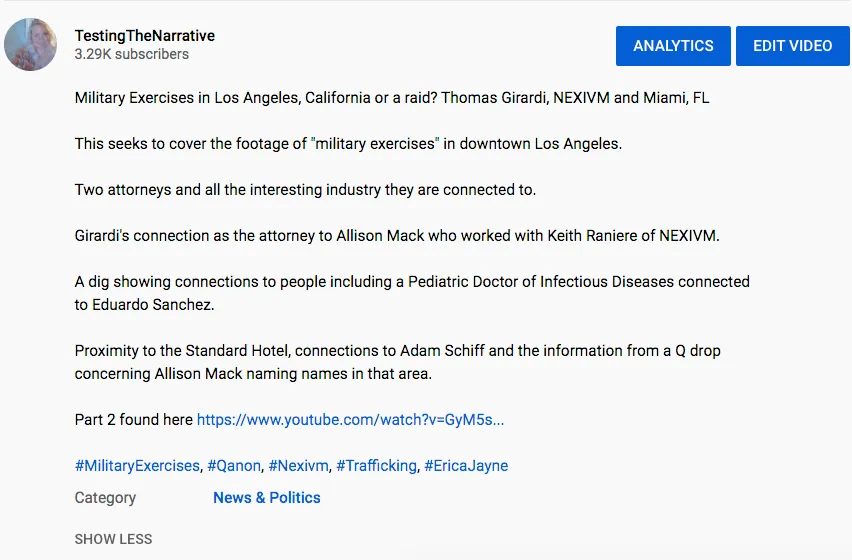Visit the #Trafficking hashtag page

click(377, 466)
